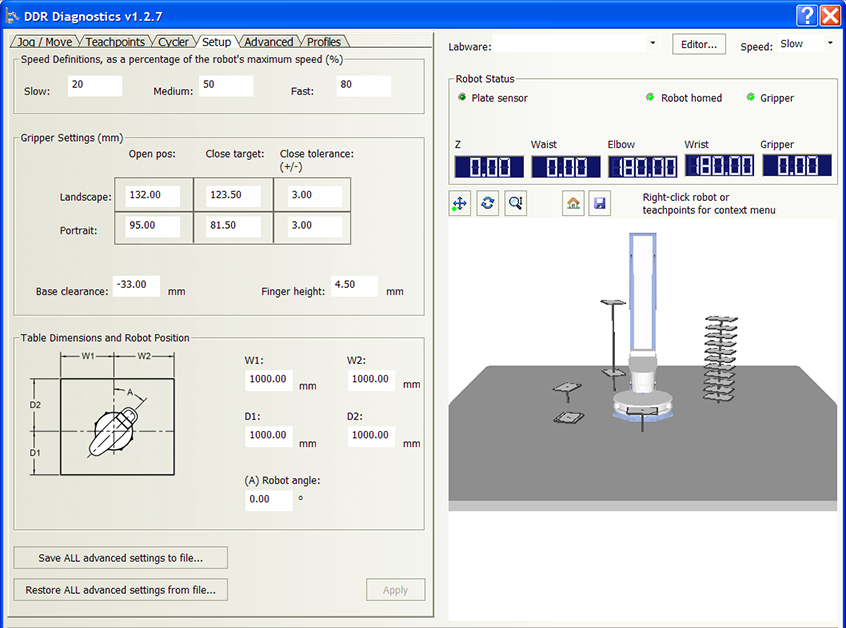This screenshot has height=628, width=846.
Task: Click the Gripper status indicator
Action: pos(751,98)
